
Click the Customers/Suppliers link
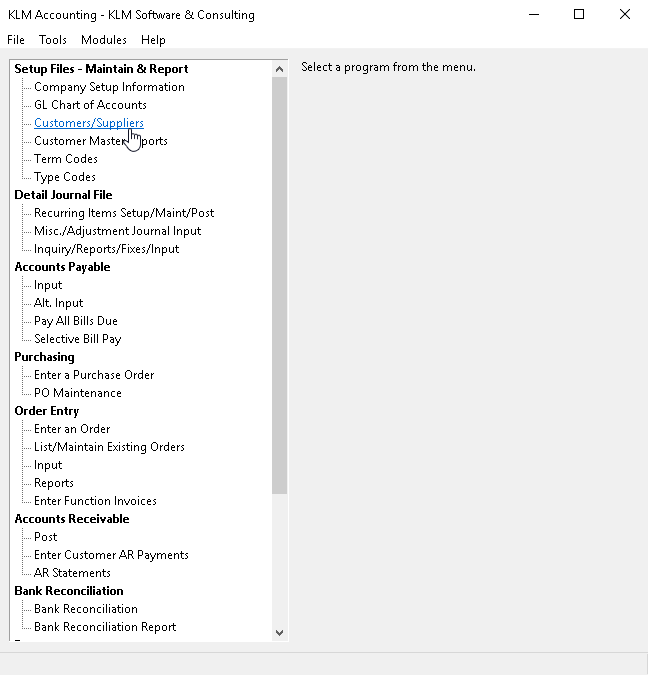[x=89, y=123]
